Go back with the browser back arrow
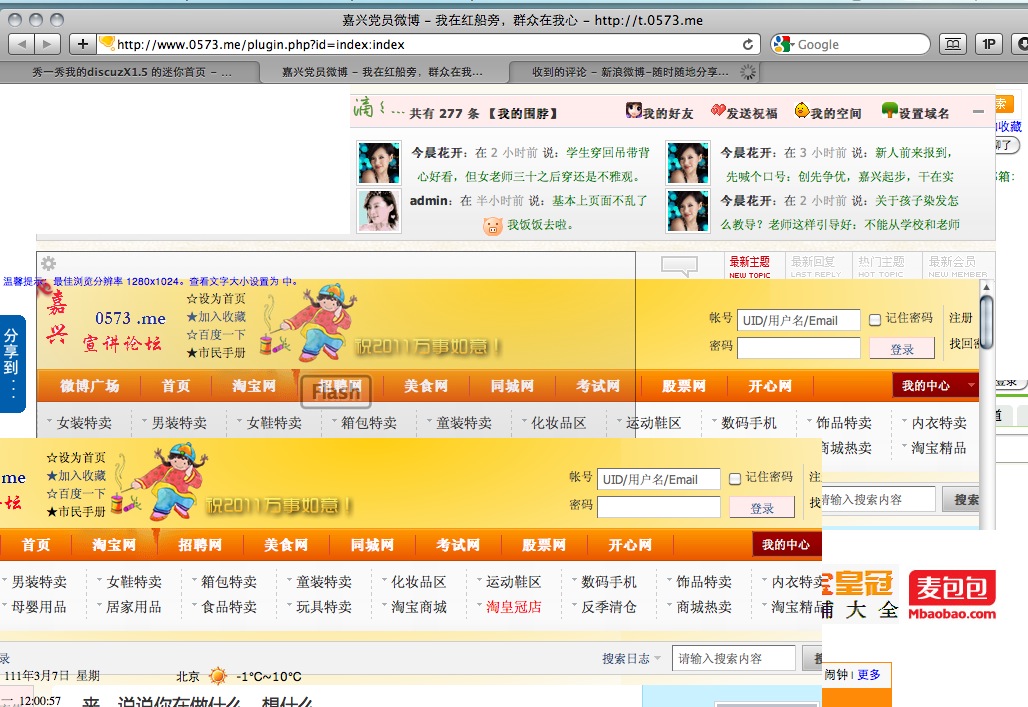1028x707 pixels. [x=22, y=44]
